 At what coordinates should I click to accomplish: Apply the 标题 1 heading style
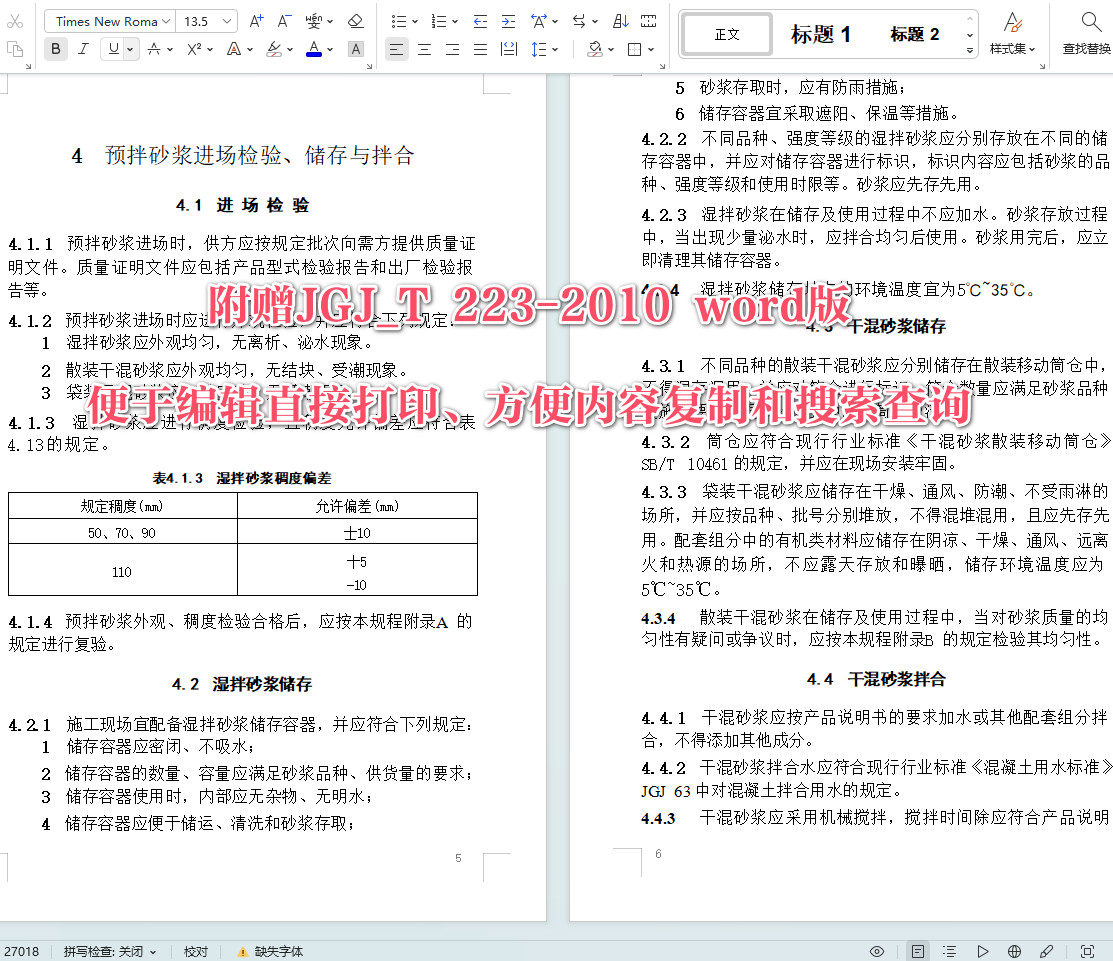coord(820,34)
